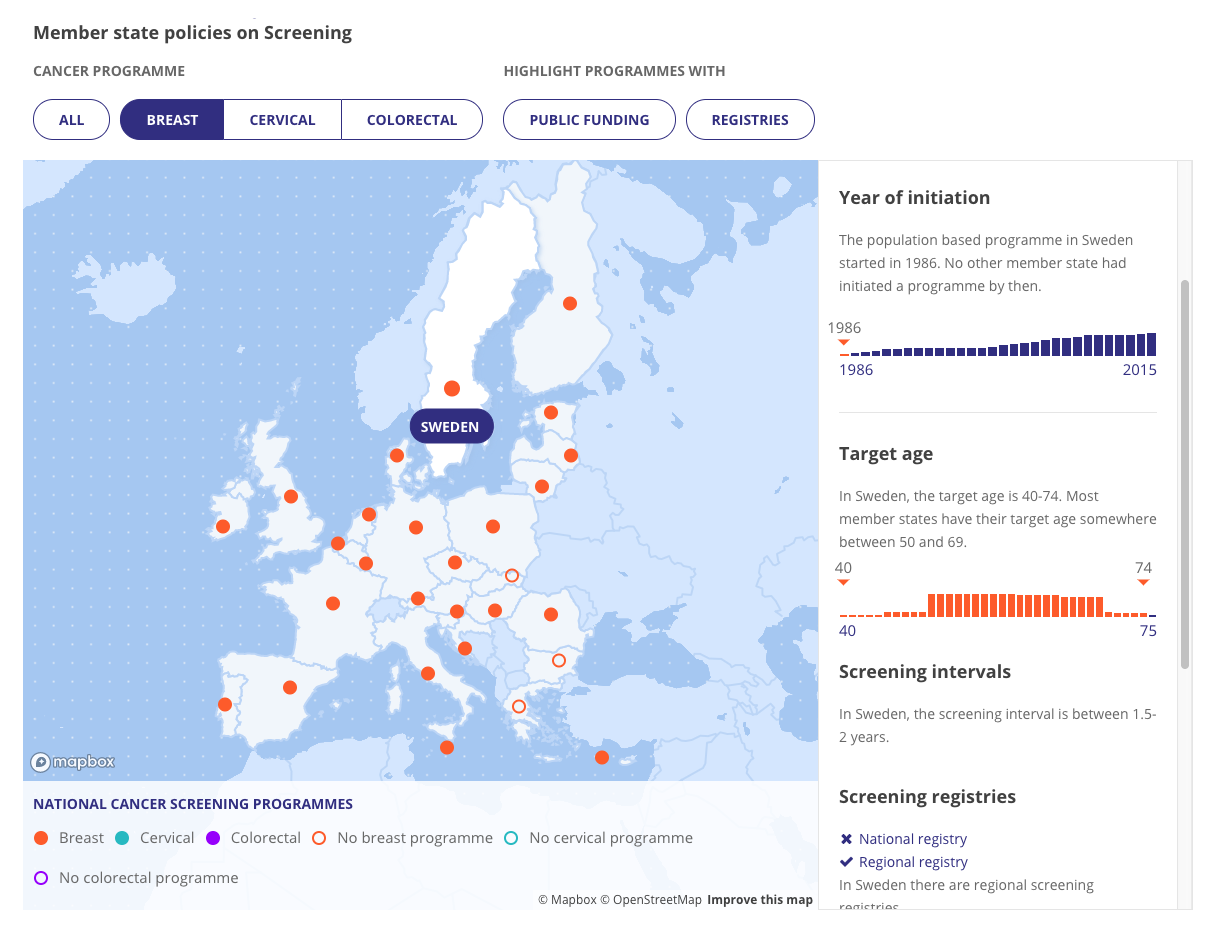The image size is (1219, 935).
Task: Click the Sweden country label
Action: 450,427
